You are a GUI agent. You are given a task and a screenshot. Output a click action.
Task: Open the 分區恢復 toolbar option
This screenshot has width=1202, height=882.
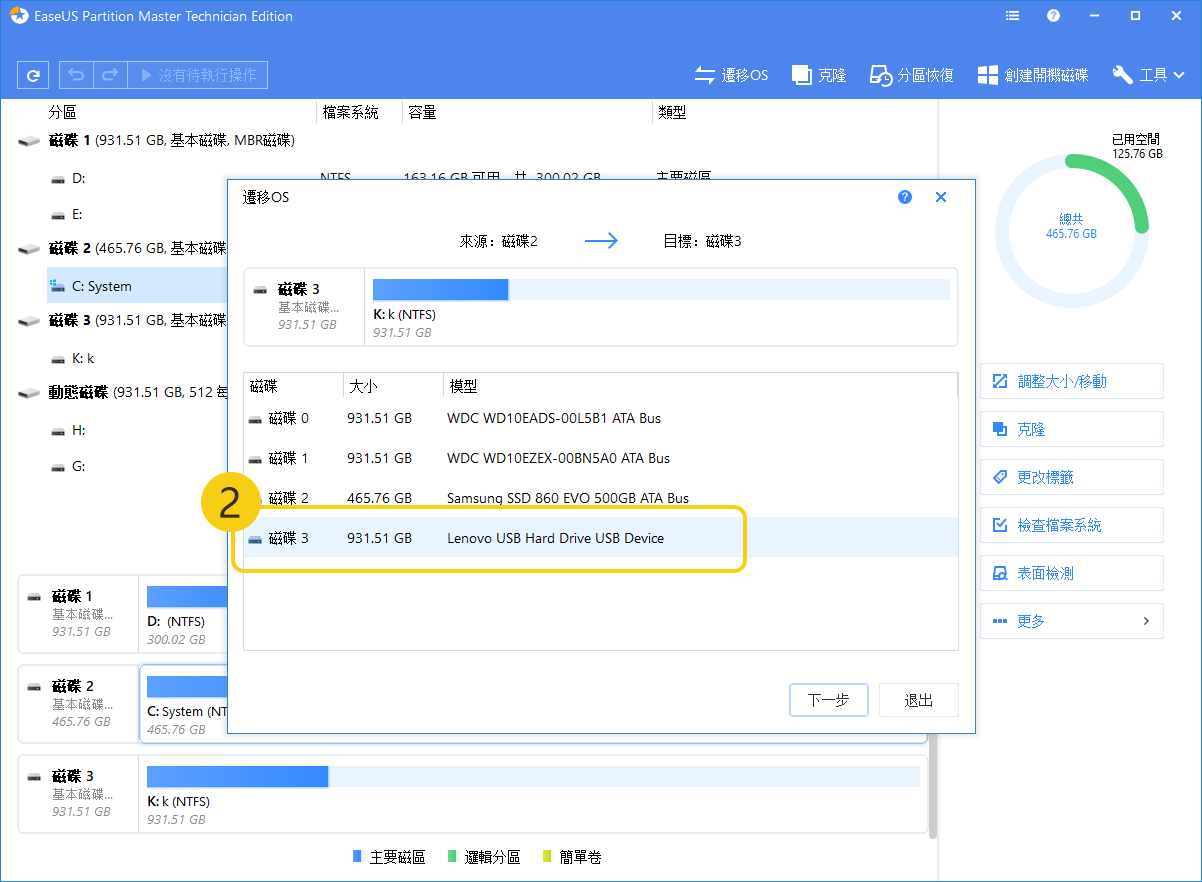912,75
